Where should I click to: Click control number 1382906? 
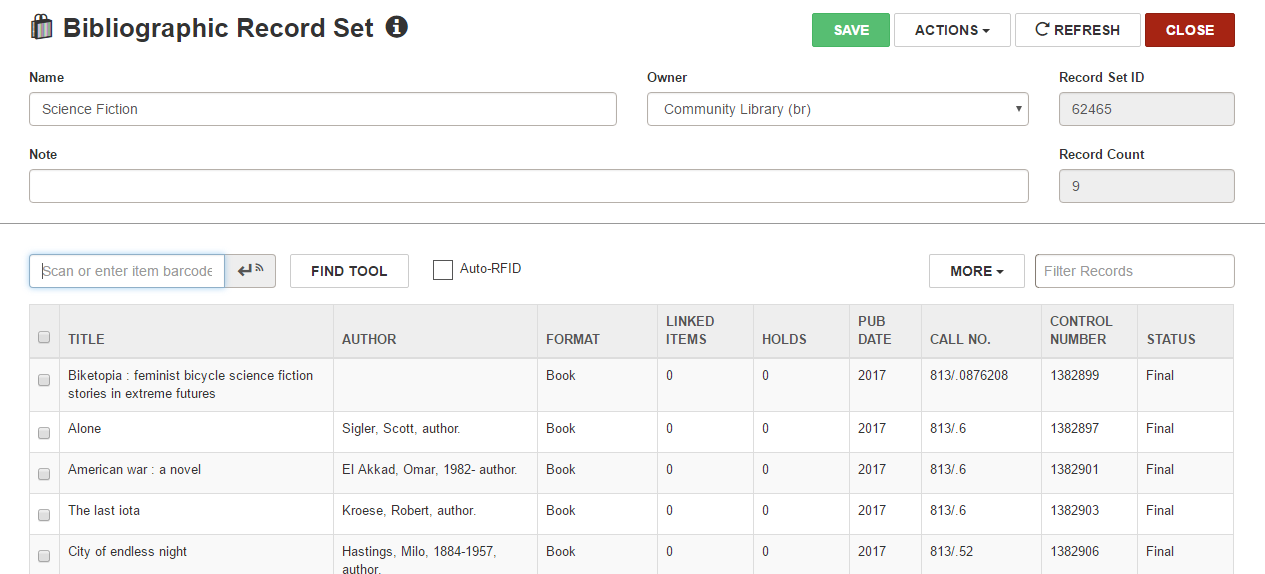1074,551
